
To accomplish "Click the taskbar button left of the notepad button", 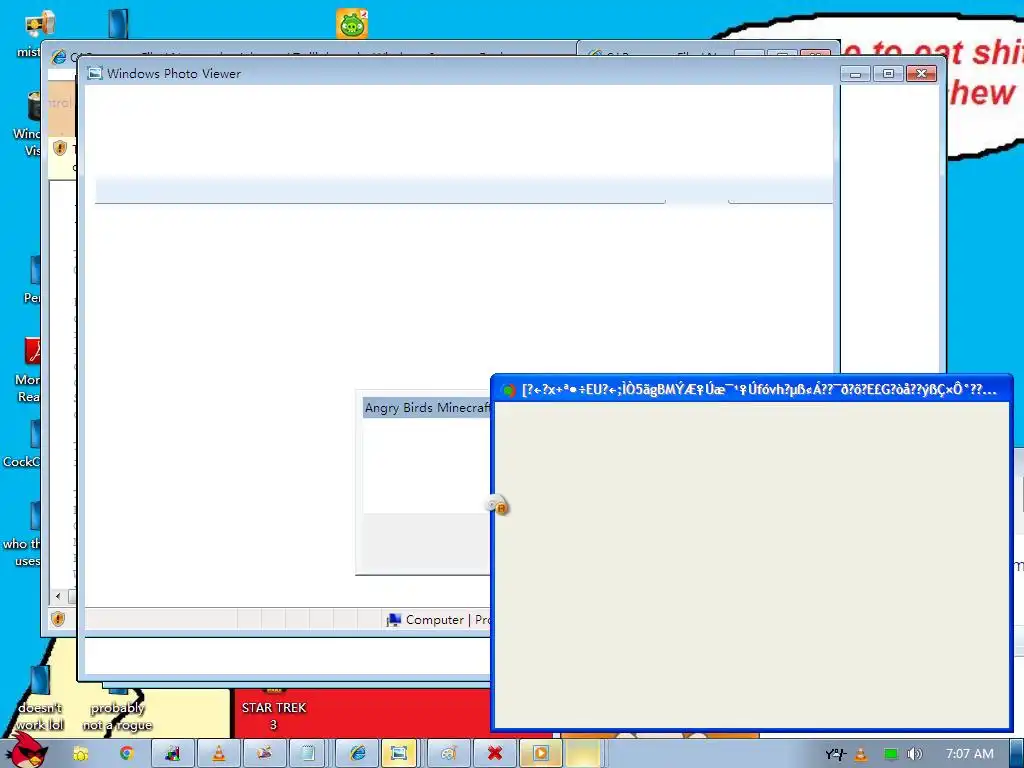I will pos(264,754).
